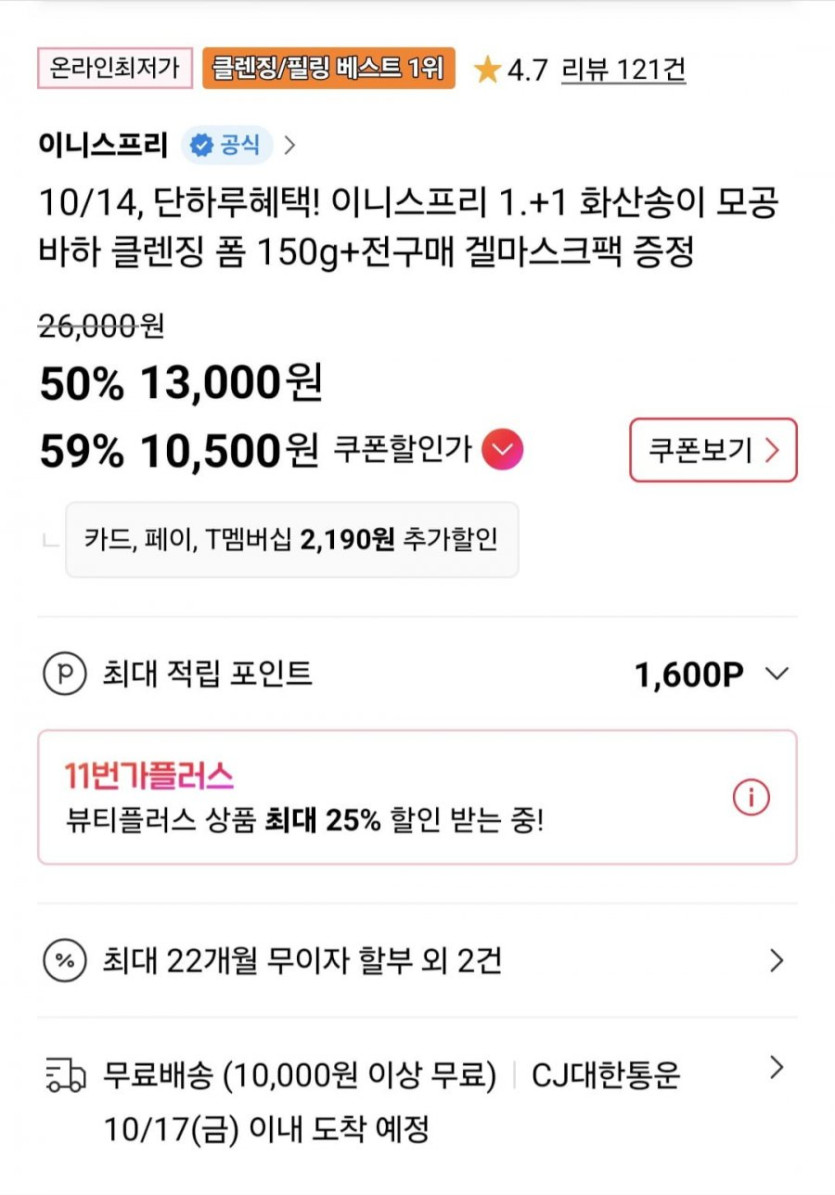
Task: Tap the yellow star rating icon
Action: tap(487, 70)
